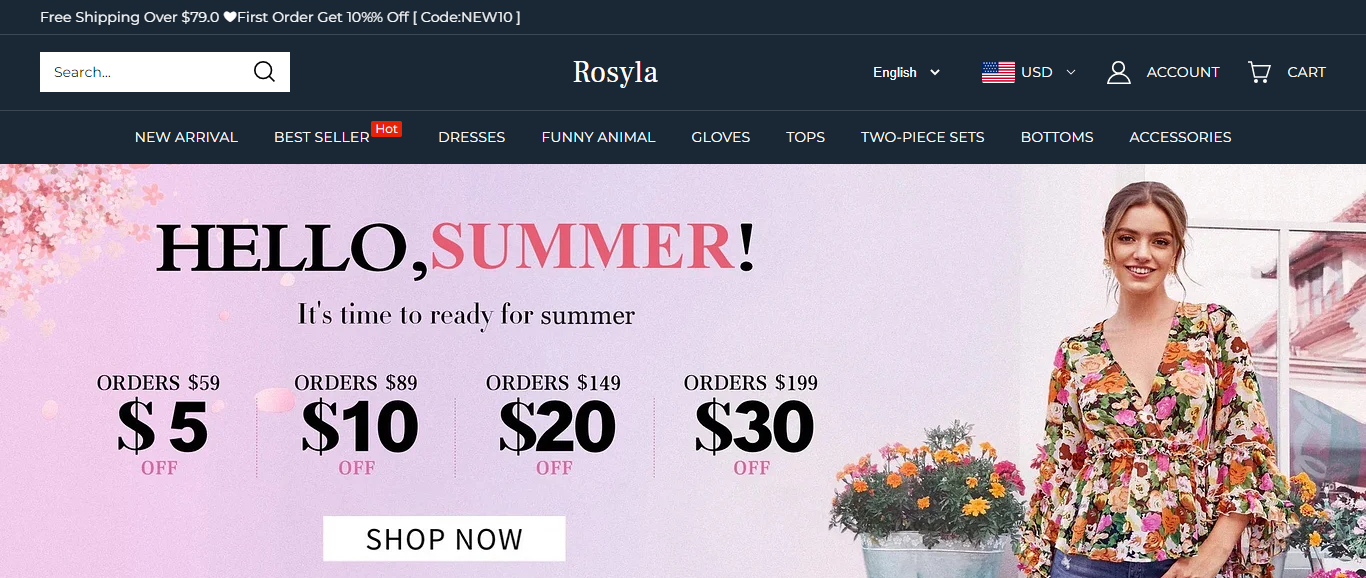Select the Dresses category
The width and height of the screenshot is (1366, 578).
471,137
